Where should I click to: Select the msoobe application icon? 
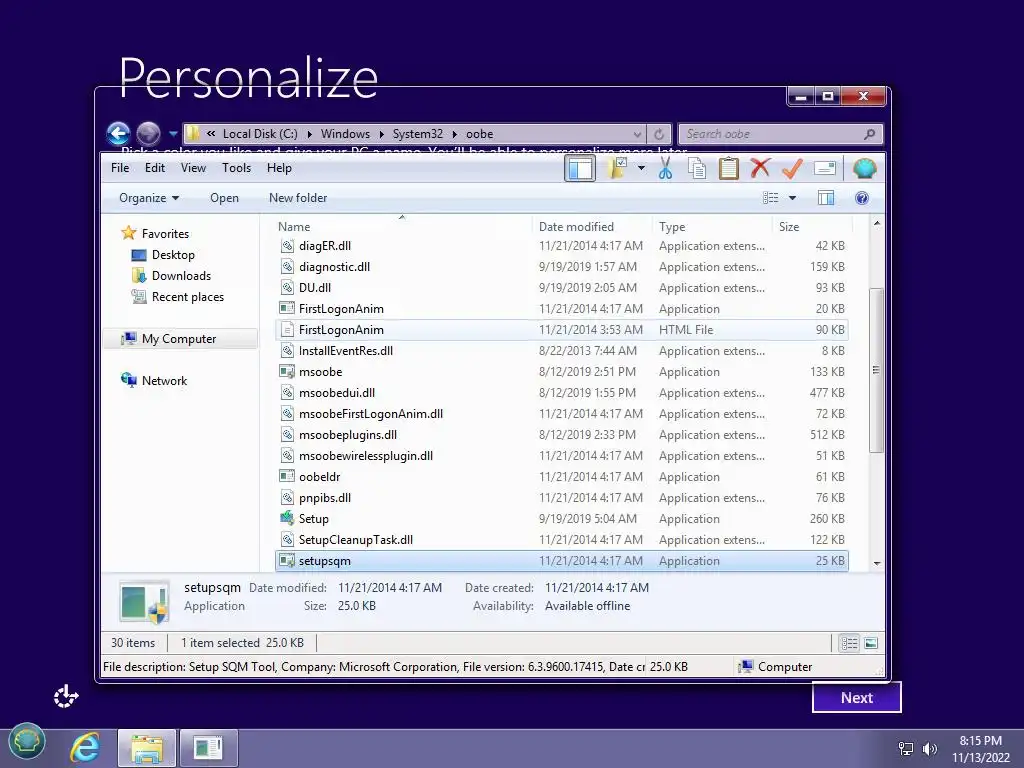[287, 372]
